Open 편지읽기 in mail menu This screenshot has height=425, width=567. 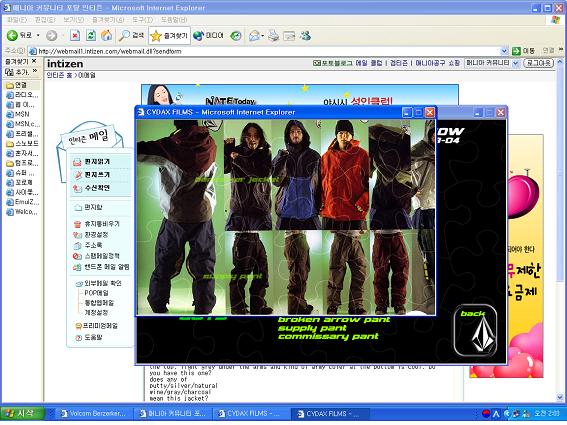(92, 162)
